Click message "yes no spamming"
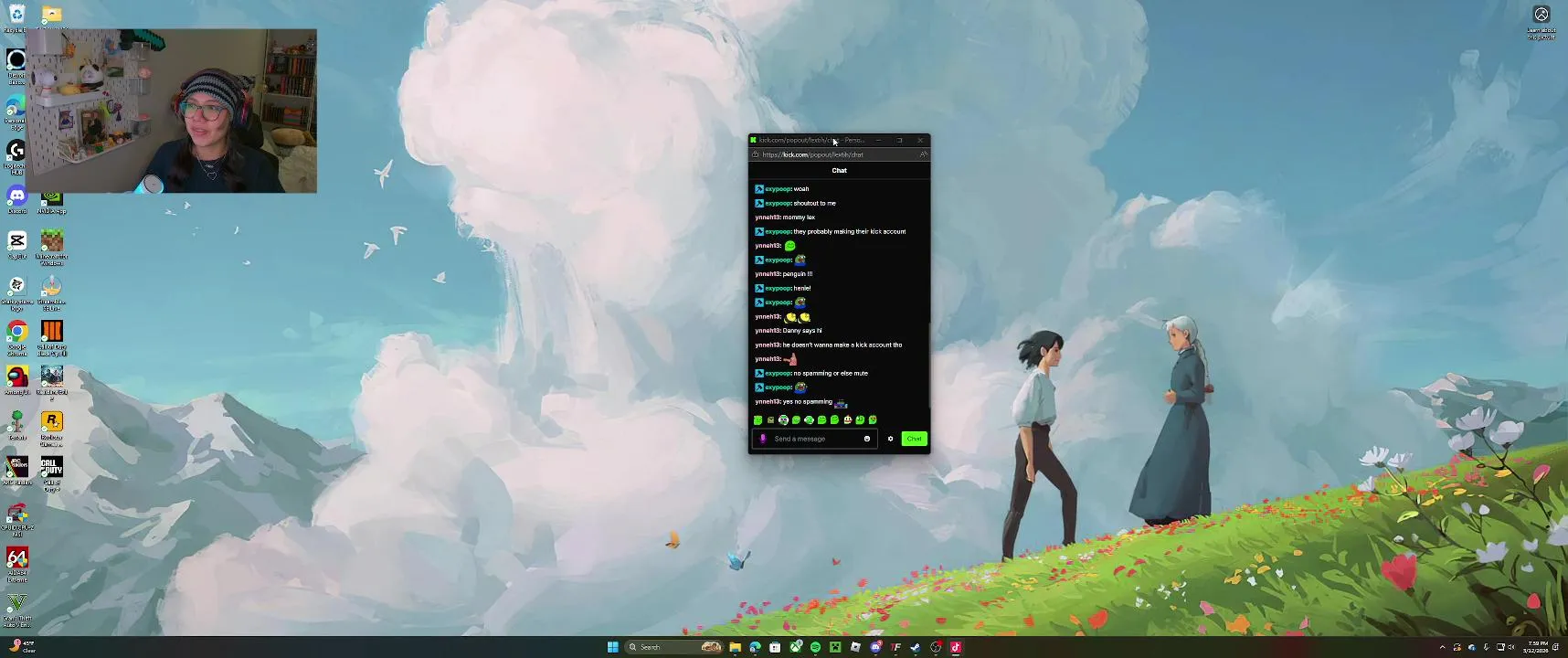 click(x=807, y=401)
